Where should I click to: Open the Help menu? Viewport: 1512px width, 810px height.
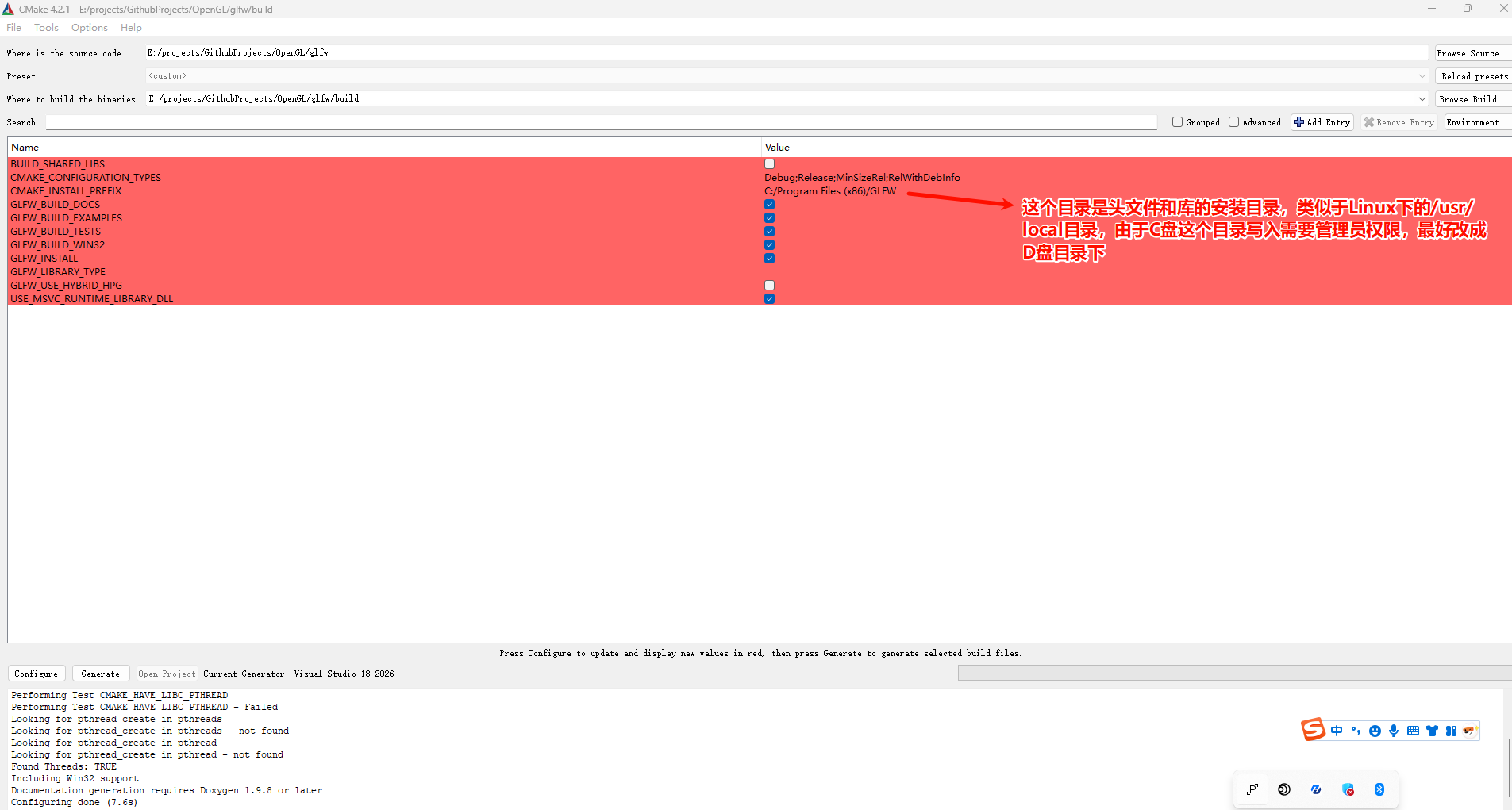[131, 28]
